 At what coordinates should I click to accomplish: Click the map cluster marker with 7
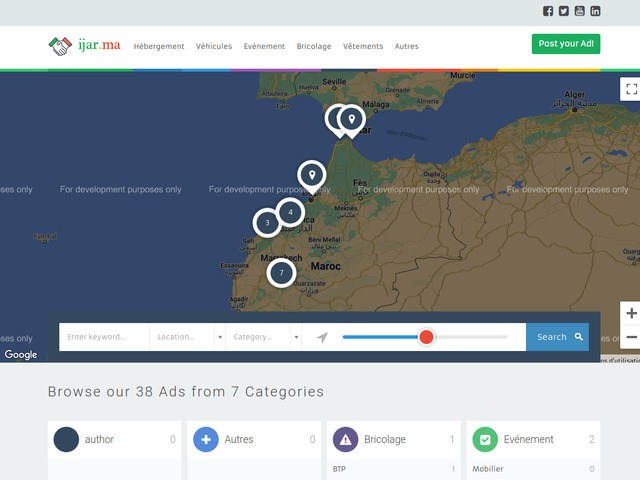pyautogui.click(x=281, y=272)
